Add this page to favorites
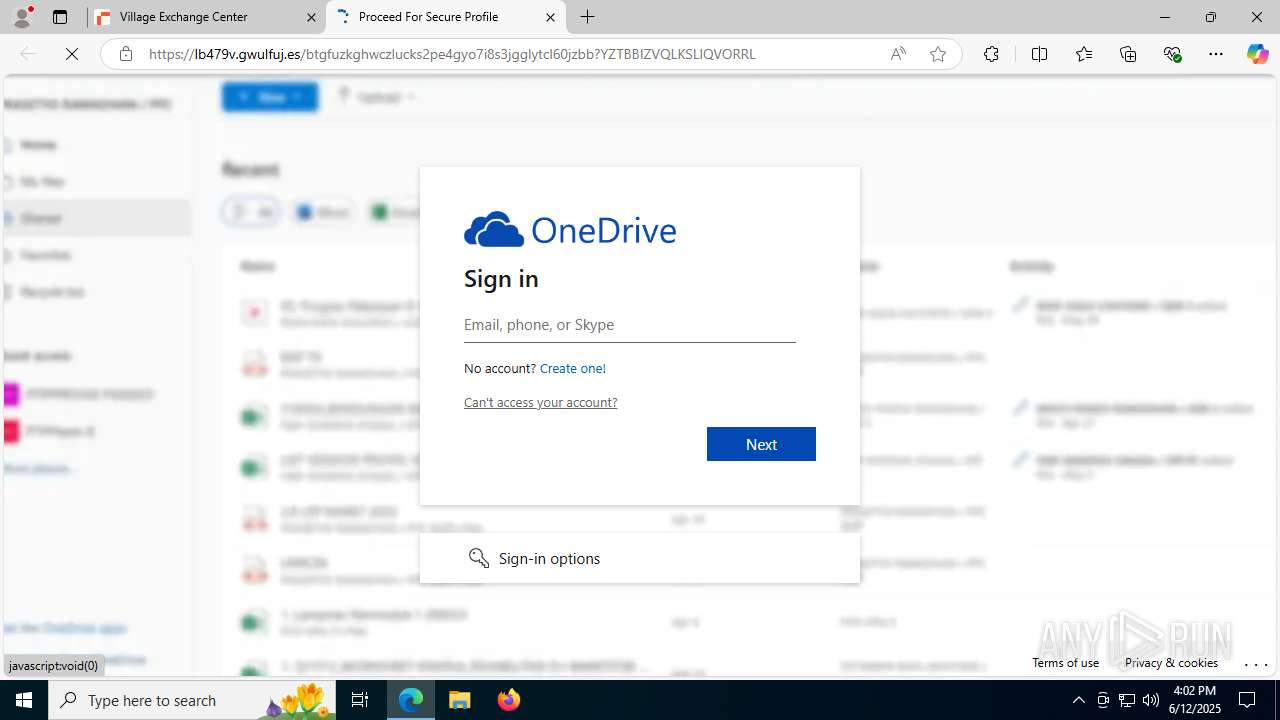The image size is (1280, 720). 938,54
